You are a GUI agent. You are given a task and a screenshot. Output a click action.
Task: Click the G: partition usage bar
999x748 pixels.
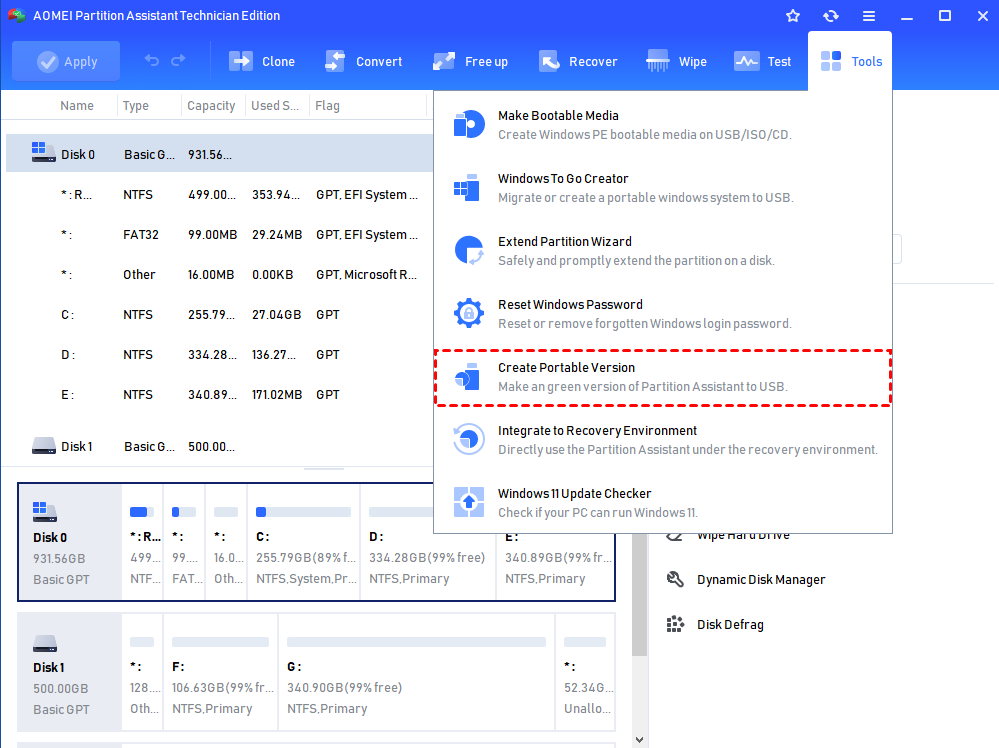(416, 642)
